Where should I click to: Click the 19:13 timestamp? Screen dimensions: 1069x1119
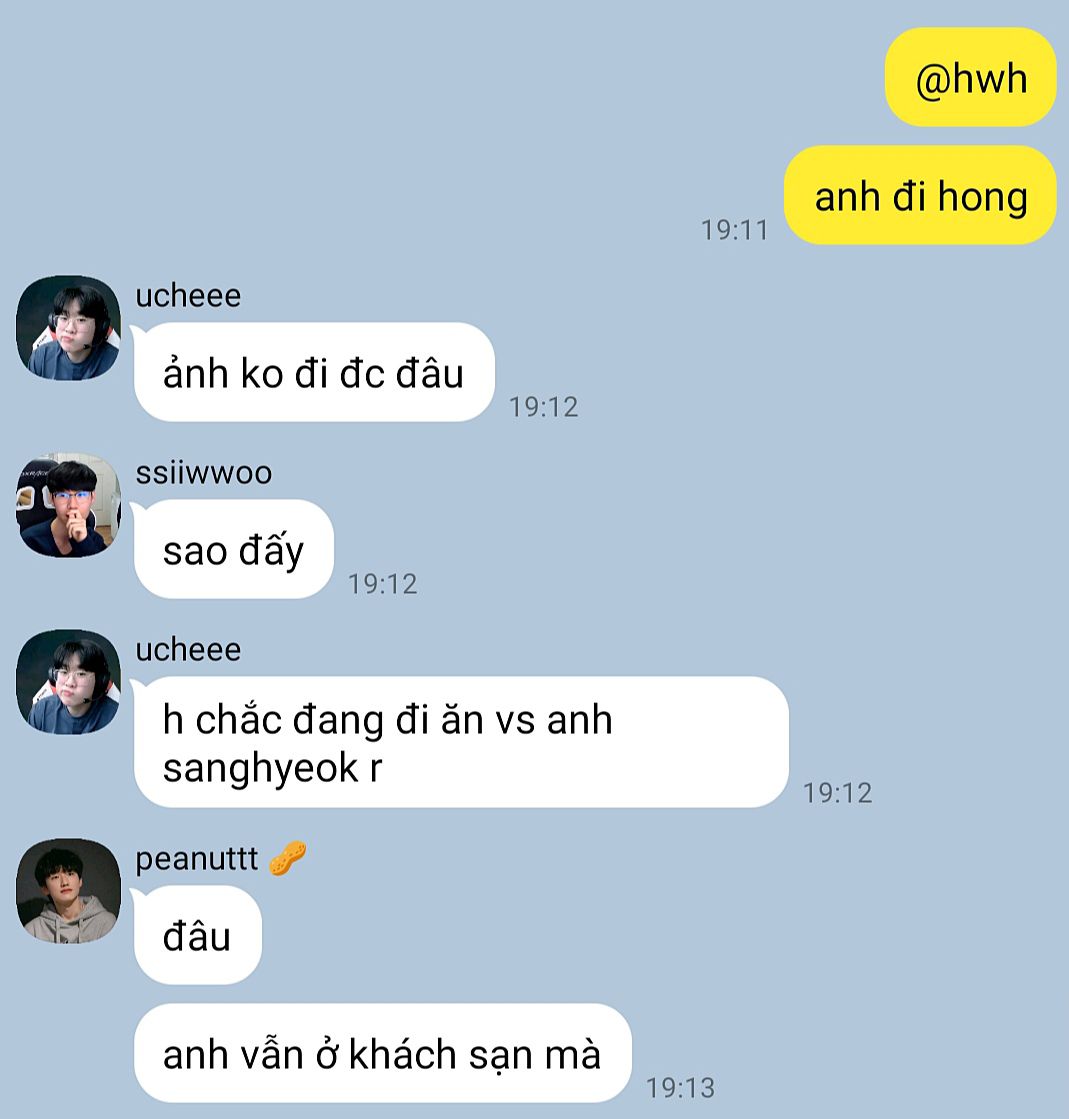[680, 1088]
